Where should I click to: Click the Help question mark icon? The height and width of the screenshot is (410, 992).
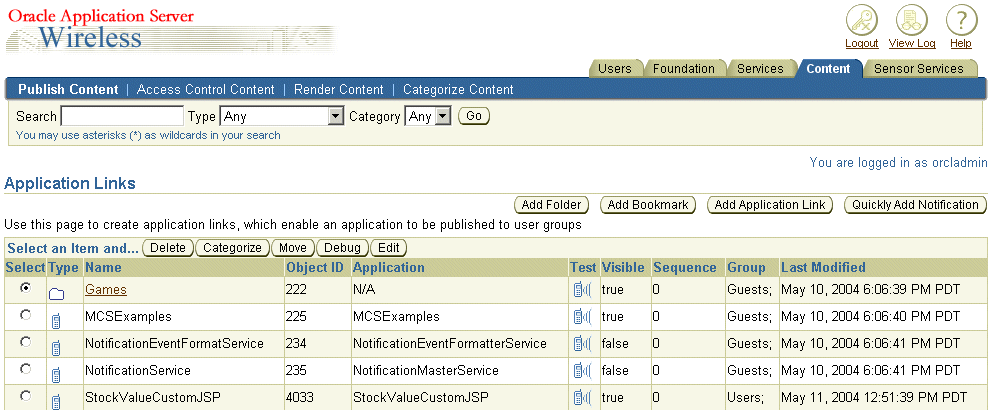pos(961,21)
